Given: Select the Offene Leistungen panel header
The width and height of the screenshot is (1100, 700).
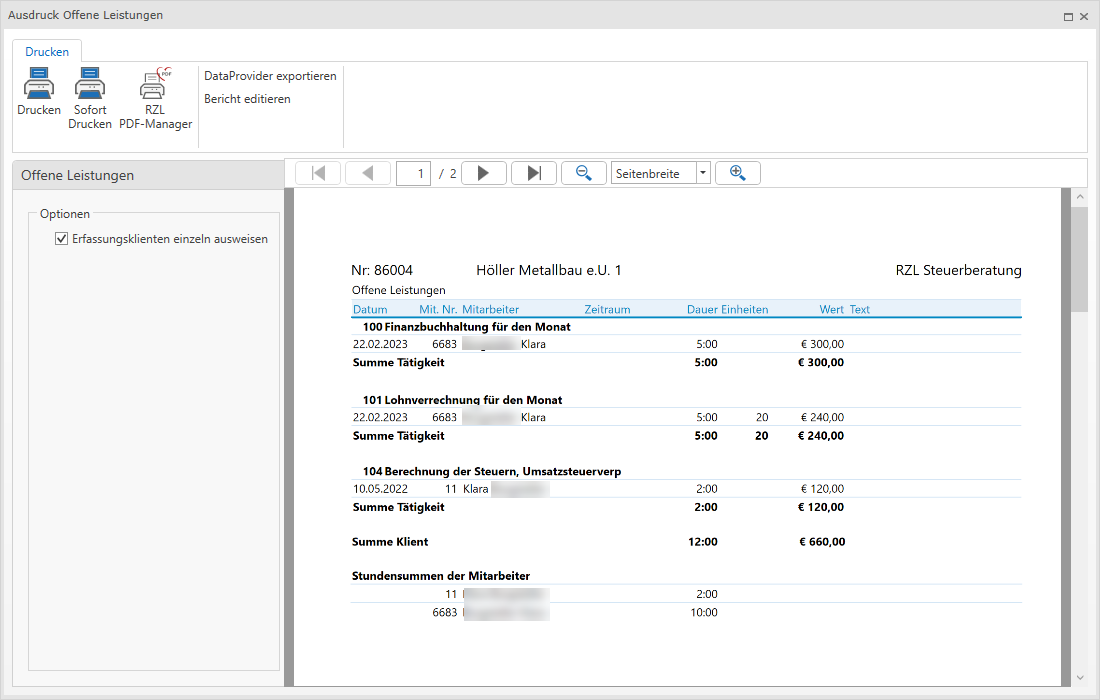Looking at the screenshot, I should pos(148,175).
